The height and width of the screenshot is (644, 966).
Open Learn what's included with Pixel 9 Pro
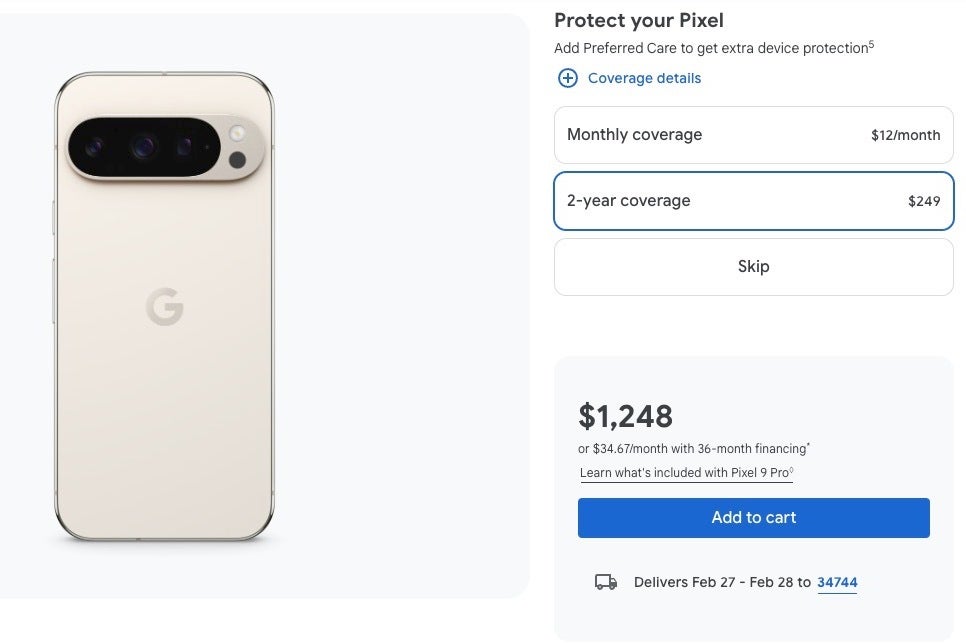click(x=686, y=473)
